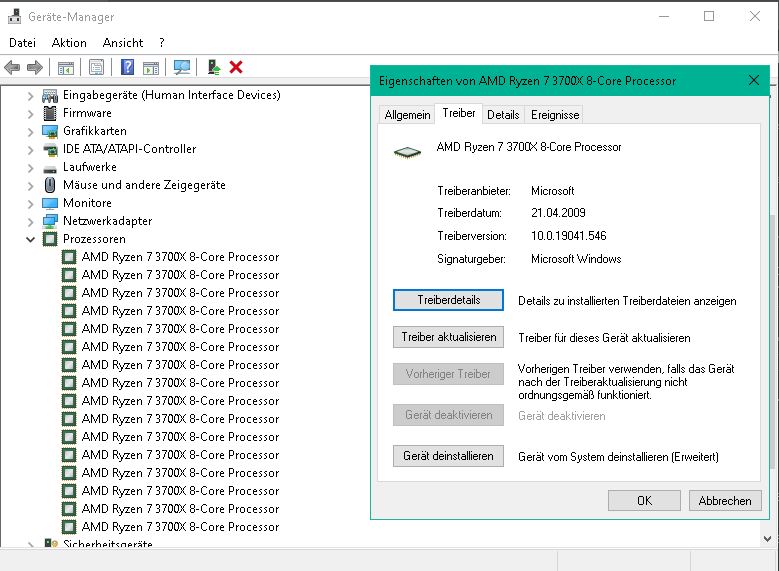Click the Gerät deinstallieren button

point(449,456)
